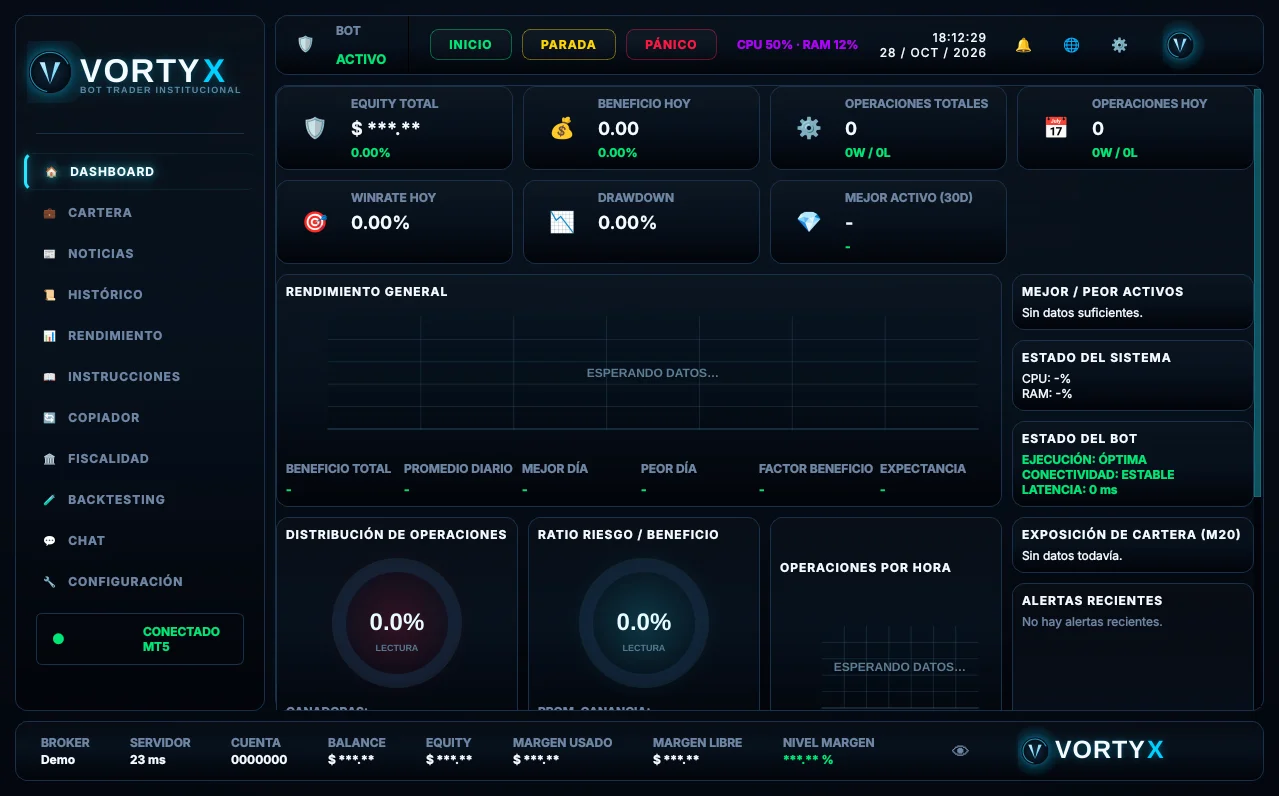Open the notifications bell icon
The height and width of the screenshot is (796, 1279).
coord(1023,45)
